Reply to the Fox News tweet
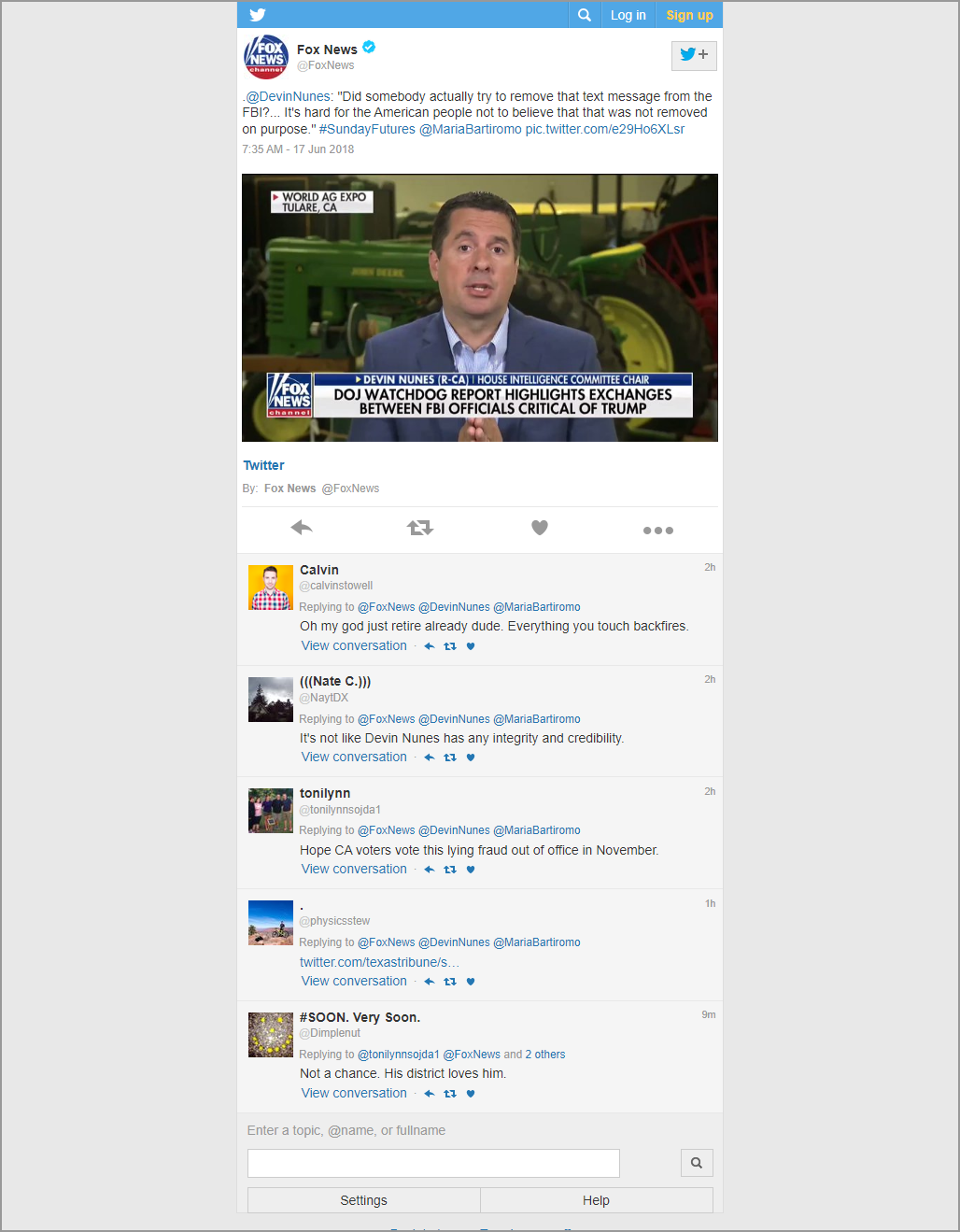 (x=302, y=528)
